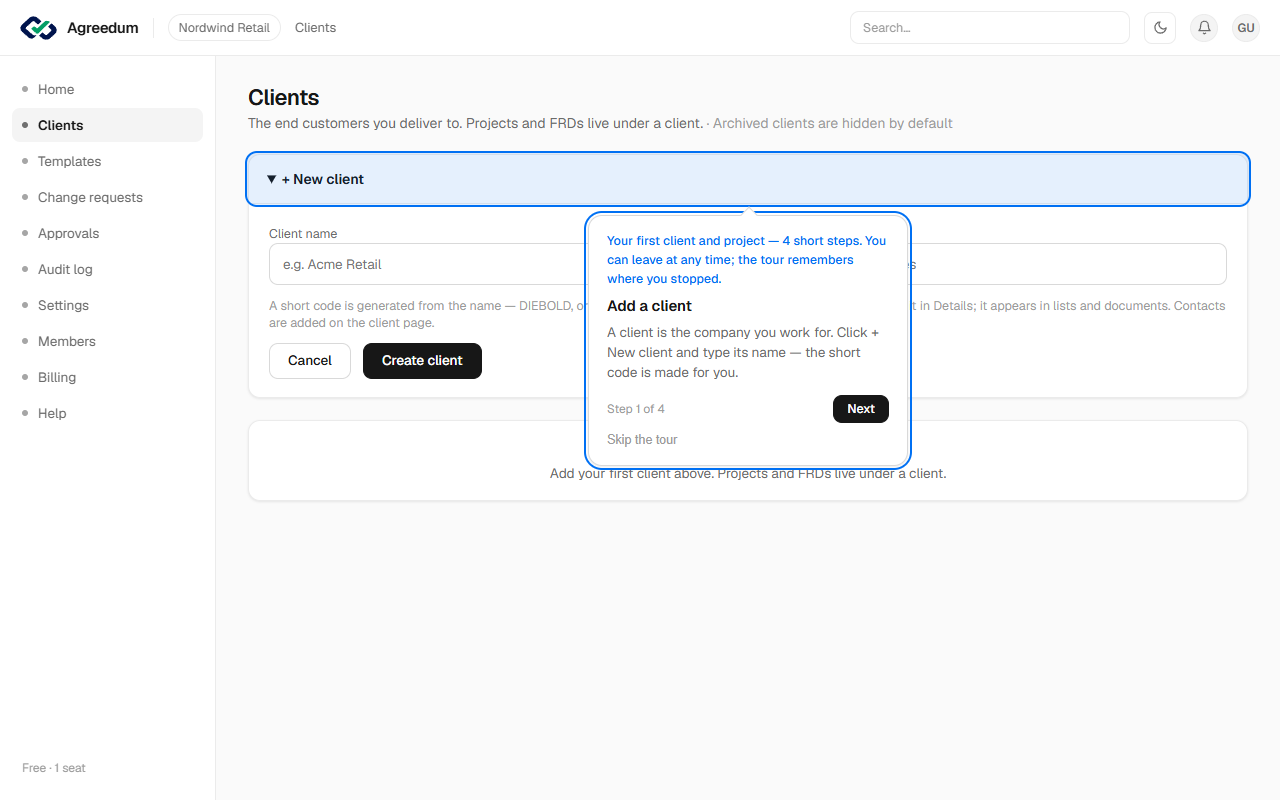1280x800 pixels.
Task: Open Members in sidebar
Action: tap(107, 341)
